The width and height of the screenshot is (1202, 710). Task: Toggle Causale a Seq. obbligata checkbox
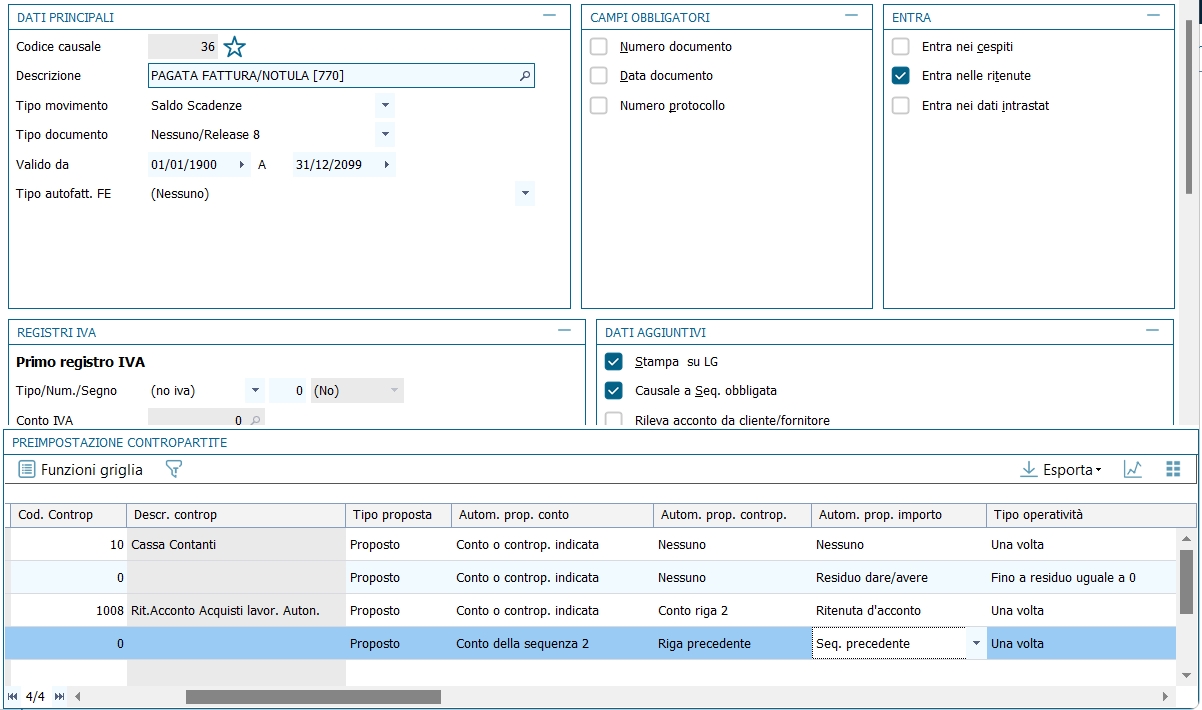pos(614,391)
